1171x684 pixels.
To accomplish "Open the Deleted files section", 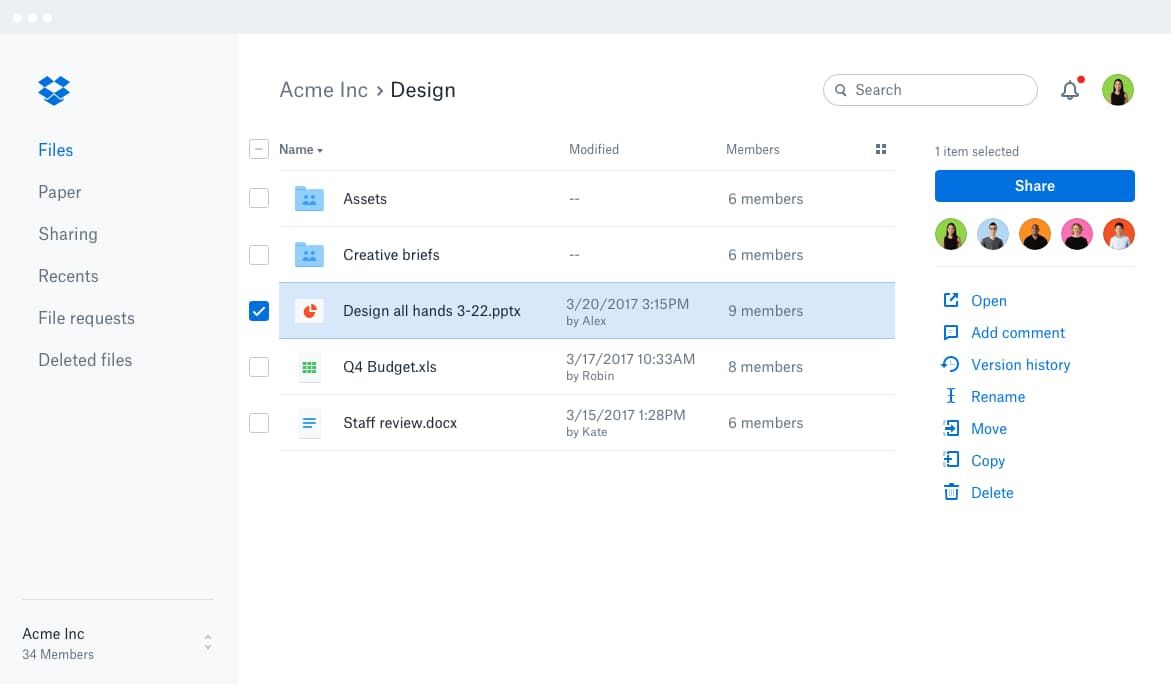I will pyautogui.click(x=85, y=360).
